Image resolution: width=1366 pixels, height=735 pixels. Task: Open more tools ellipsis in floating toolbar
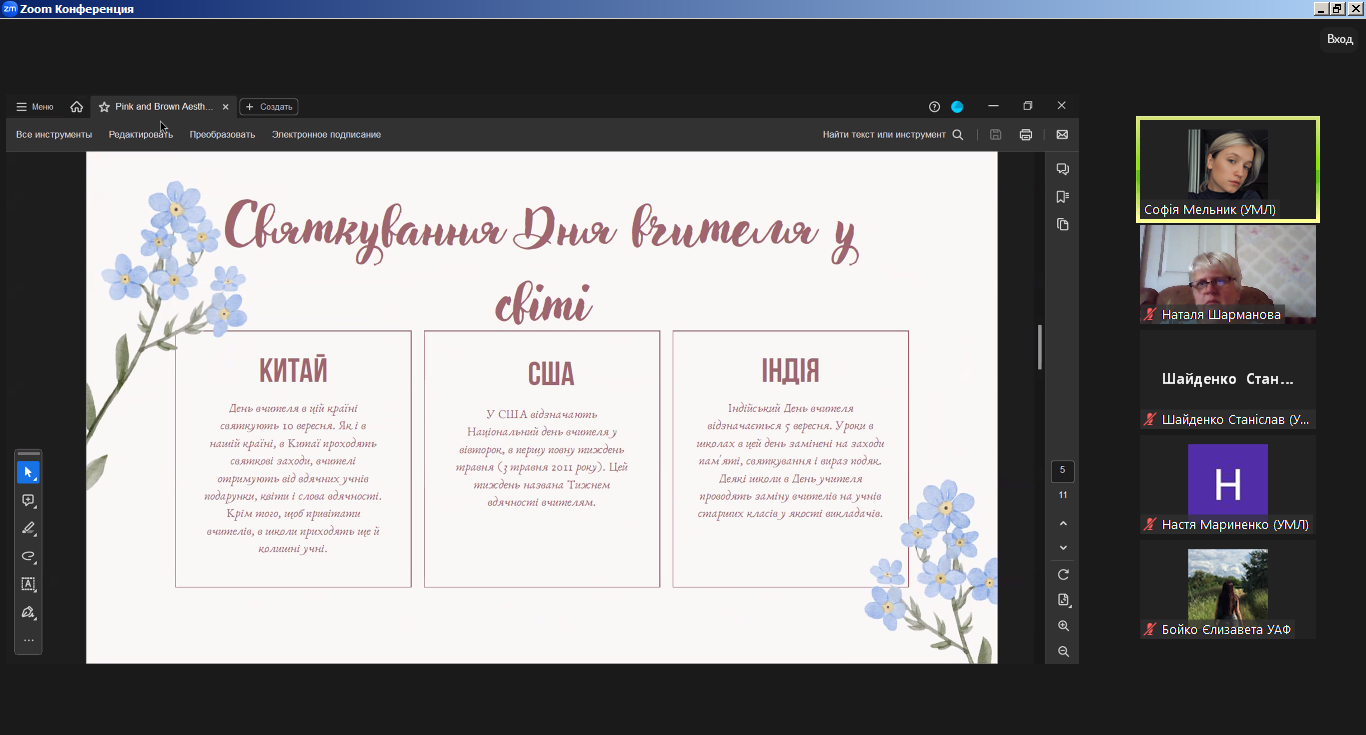pyautogui.click(x=29, y=640)
